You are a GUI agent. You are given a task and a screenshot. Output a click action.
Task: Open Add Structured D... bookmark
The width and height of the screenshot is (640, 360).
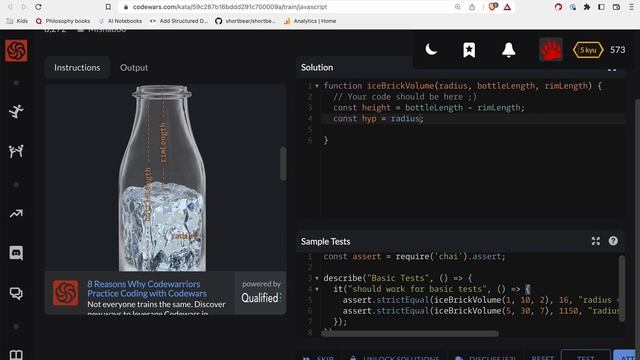pyautogui.click(x=179, y=21)
